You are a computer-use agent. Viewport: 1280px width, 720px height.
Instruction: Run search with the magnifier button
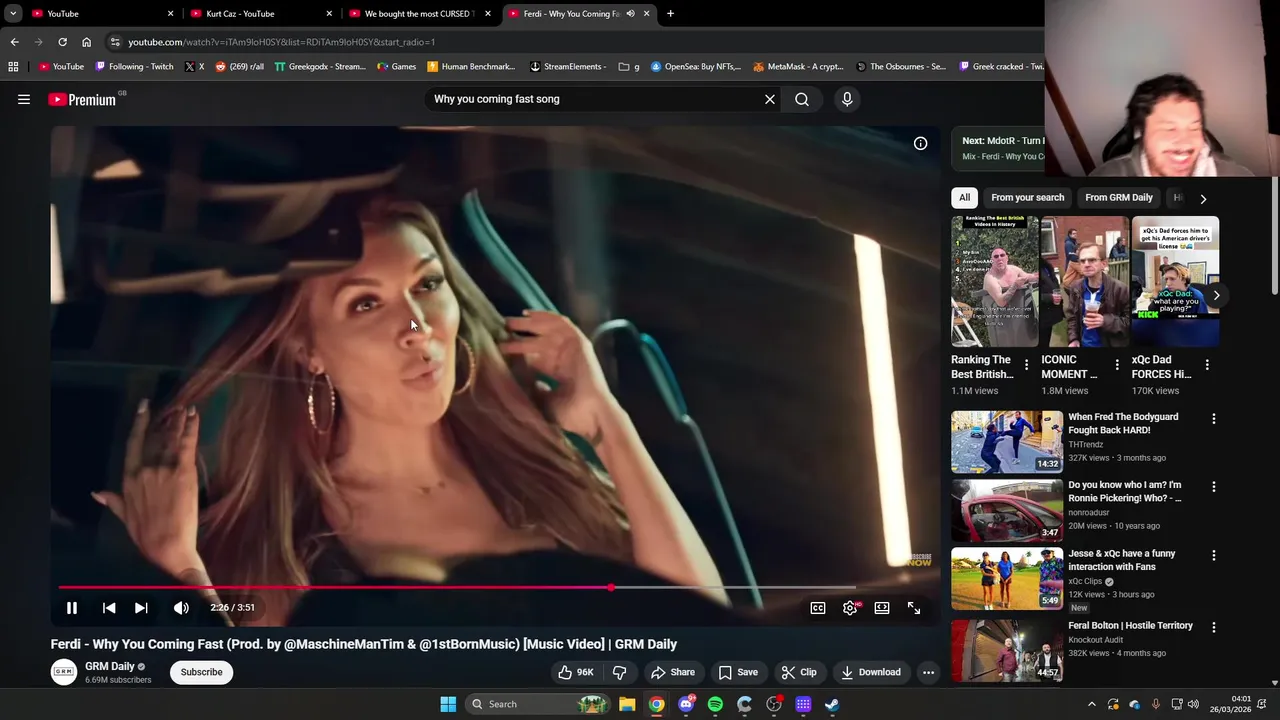click(802, 99)
